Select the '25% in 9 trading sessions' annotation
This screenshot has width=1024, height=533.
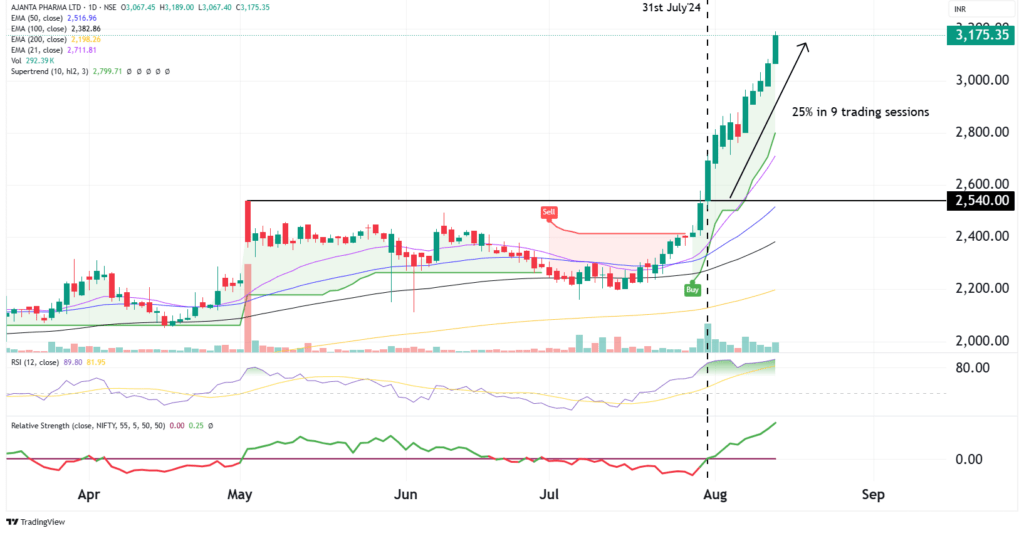(x=859, y=112)
